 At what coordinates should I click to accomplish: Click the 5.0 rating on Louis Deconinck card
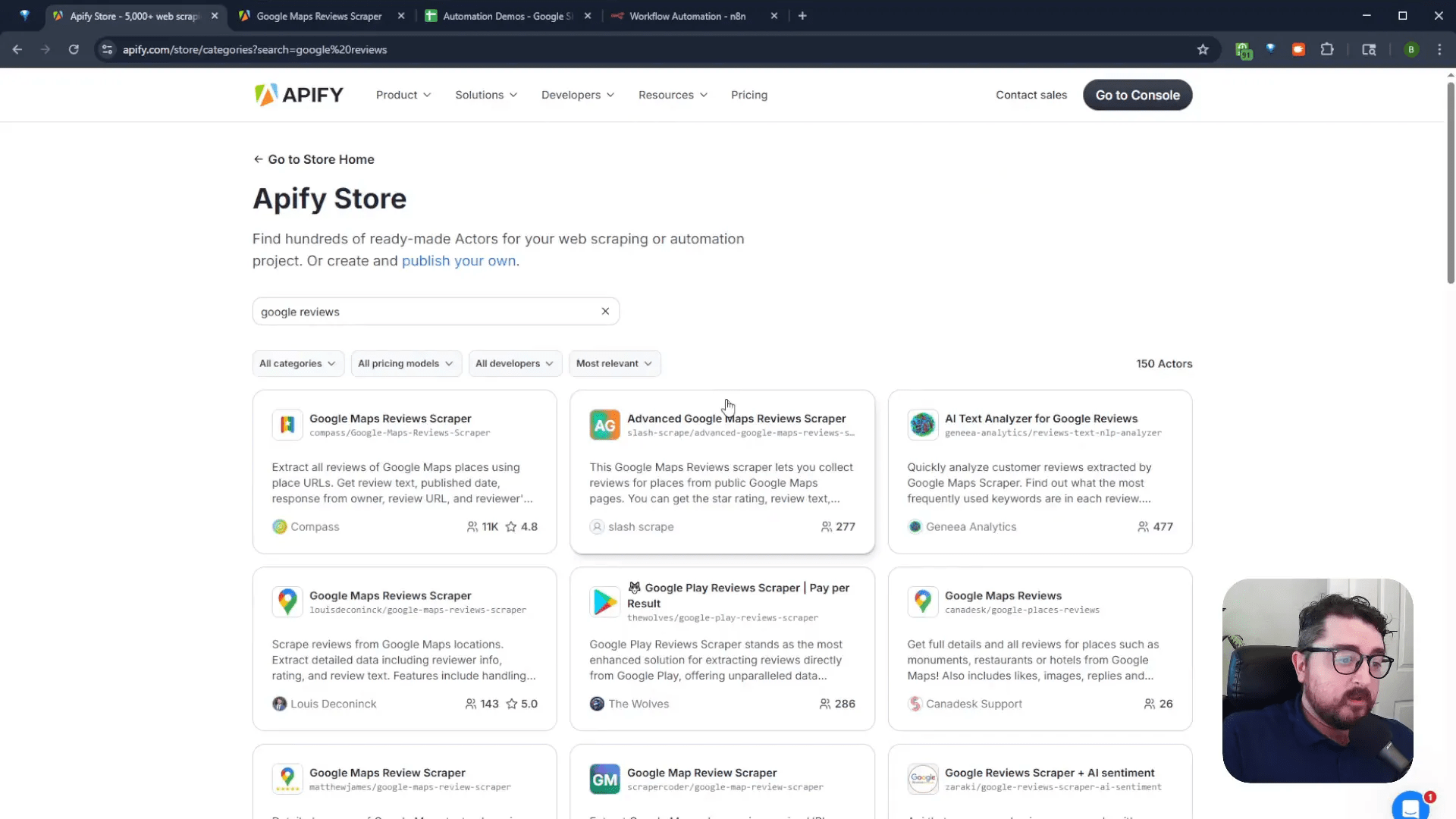click(x=522, y=704)
